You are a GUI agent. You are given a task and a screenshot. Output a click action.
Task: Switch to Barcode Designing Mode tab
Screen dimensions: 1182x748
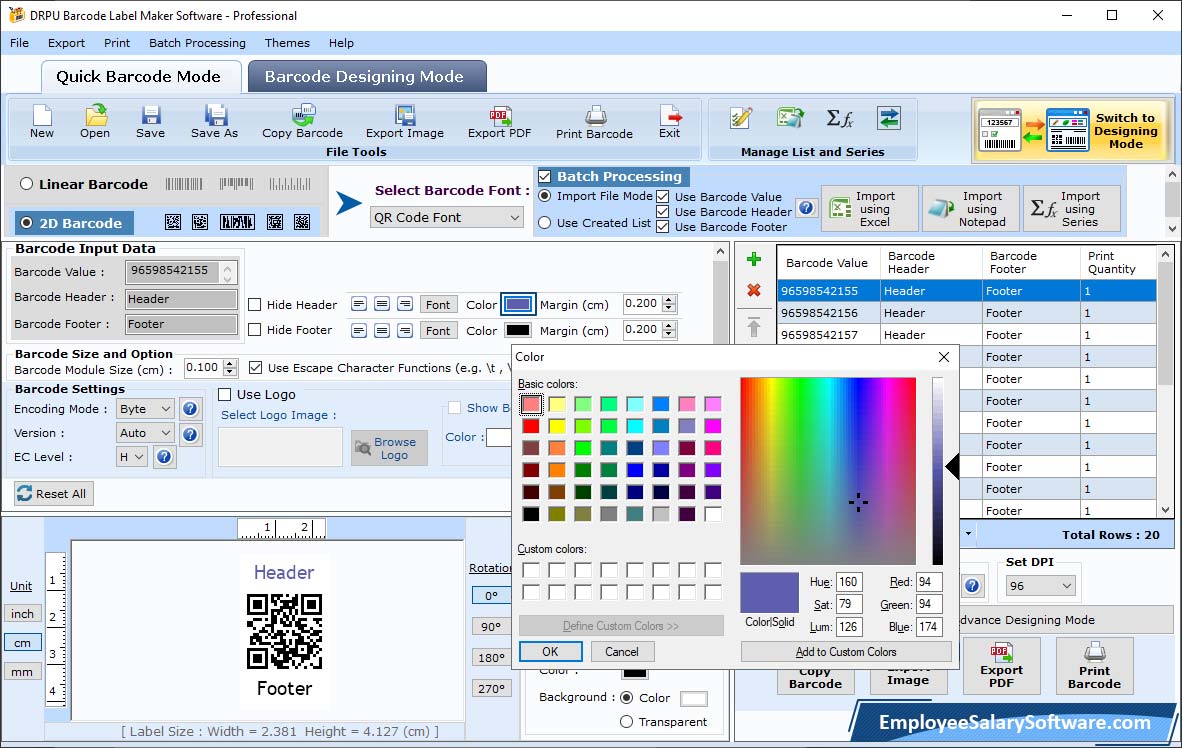[365, 77]
